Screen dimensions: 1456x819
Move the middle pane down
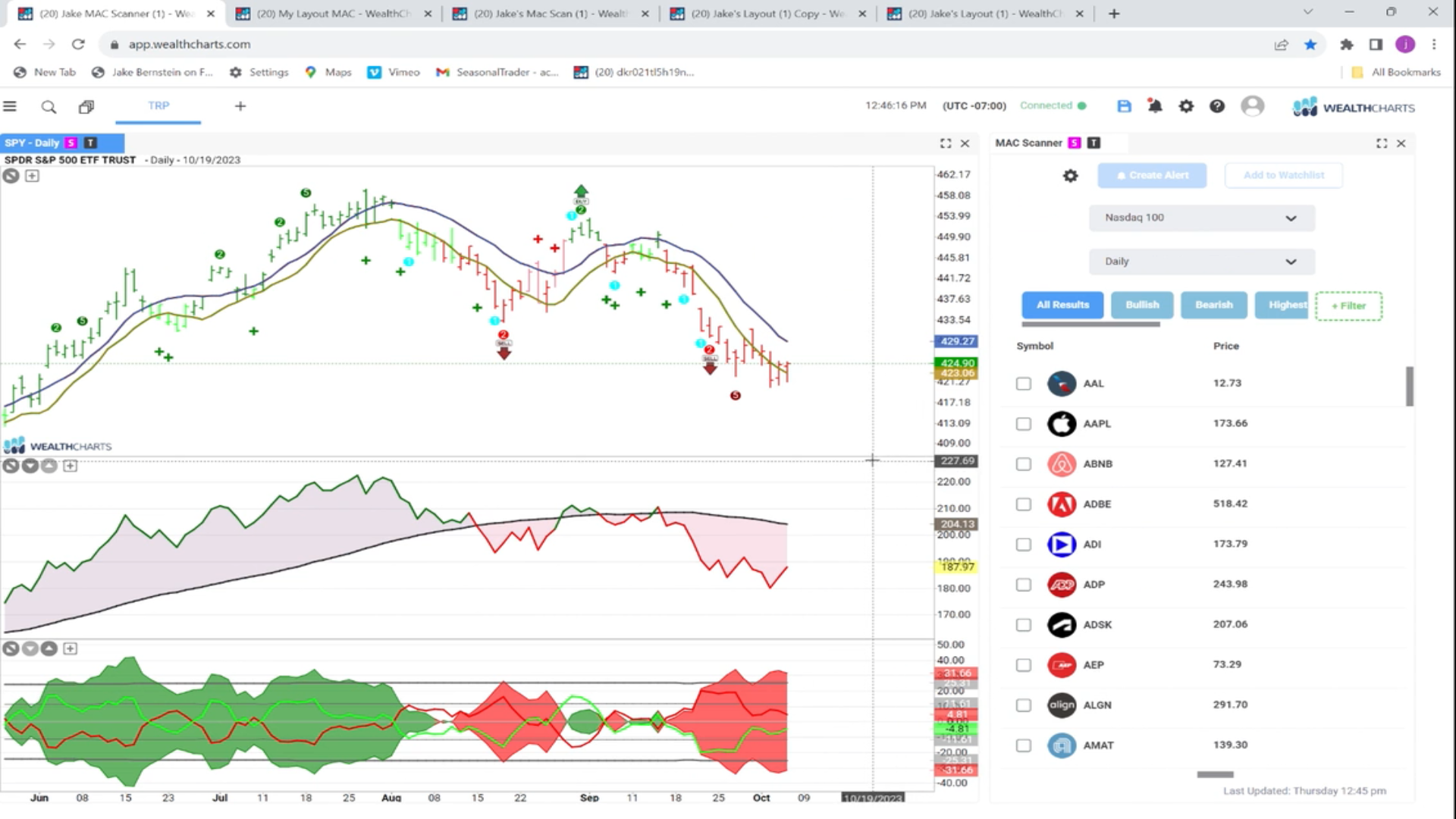[x=30, y=466]
